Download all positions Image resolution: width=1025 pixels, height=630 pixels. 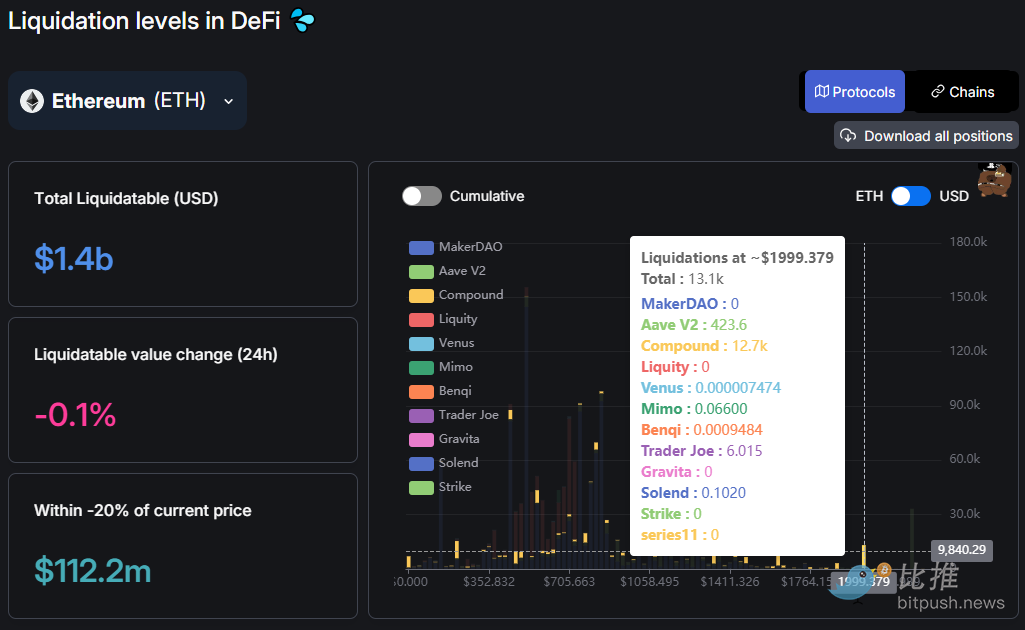coord(926,136)
